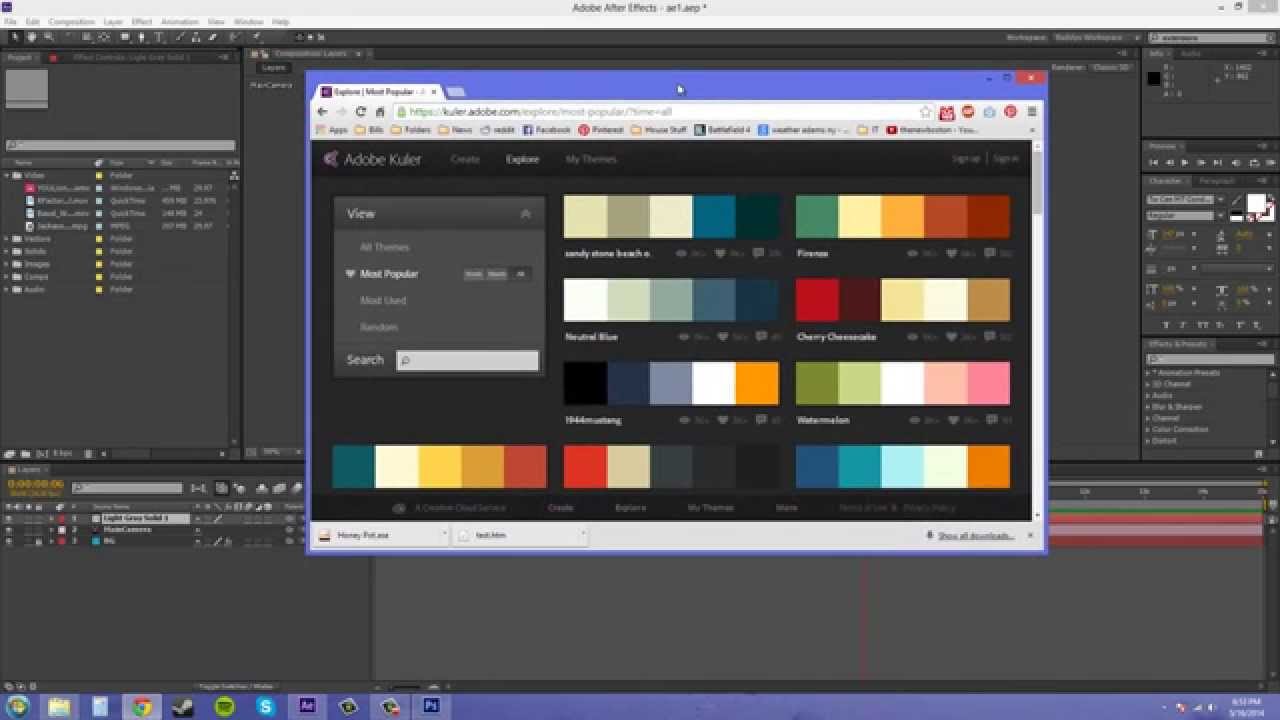Open the Effect menu
Screen dimensions: 1280x720
(x=142, y=21)
